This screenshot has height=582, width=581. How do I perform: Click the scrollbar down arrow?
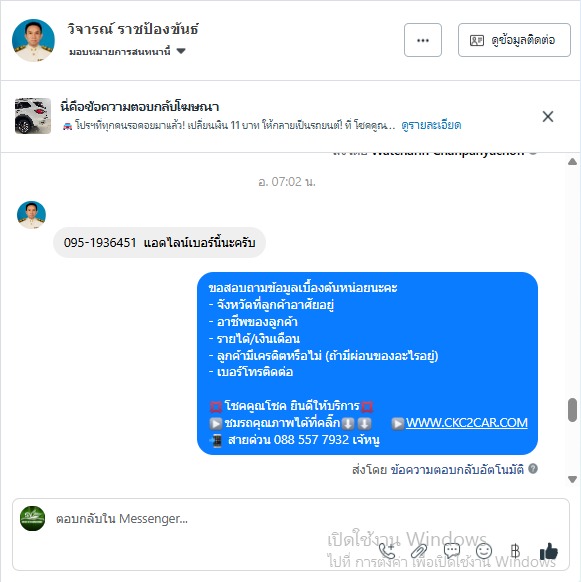coord(572,479)
